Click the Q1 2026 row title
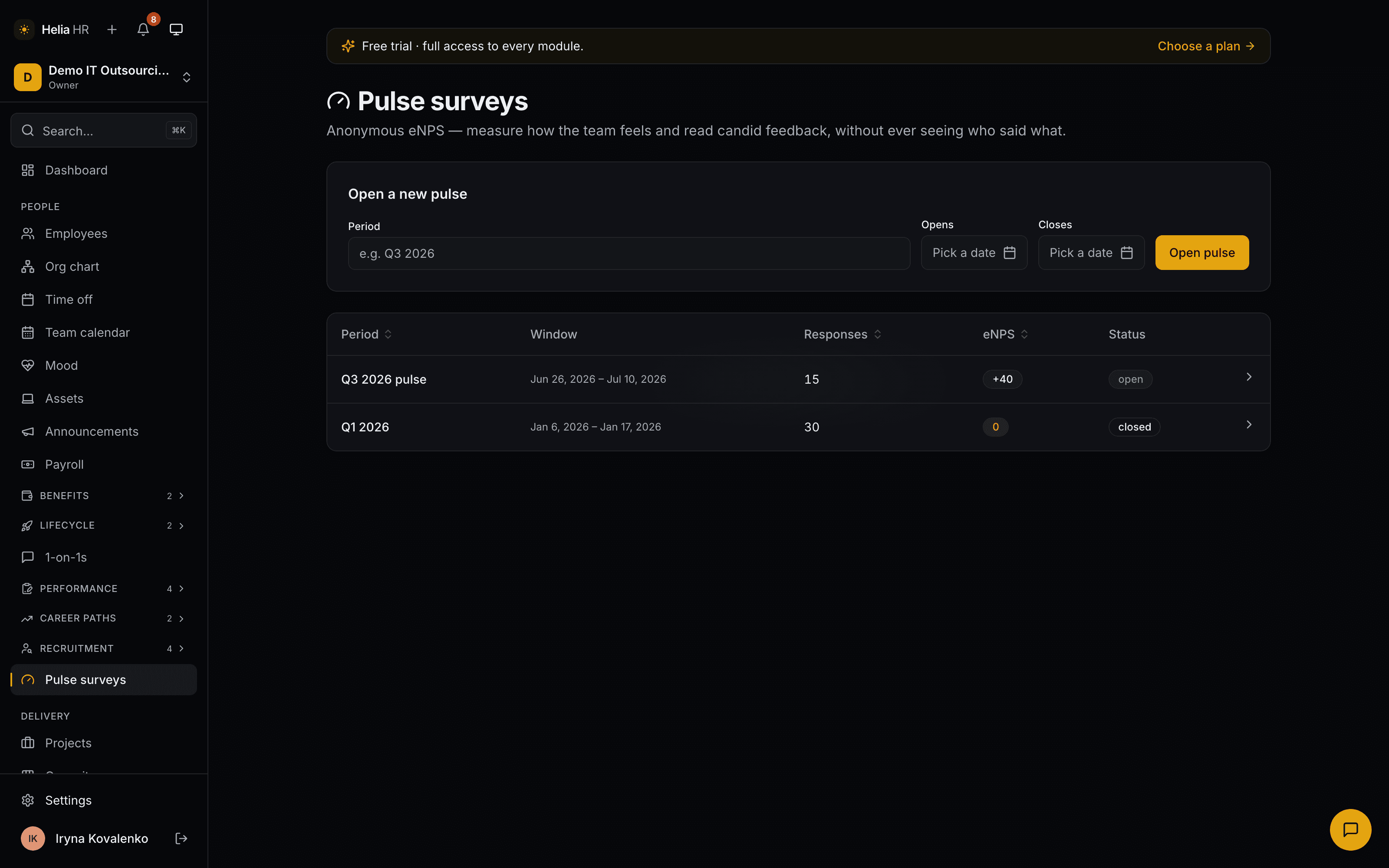The image size is (1389, 868). coord(365,427)
